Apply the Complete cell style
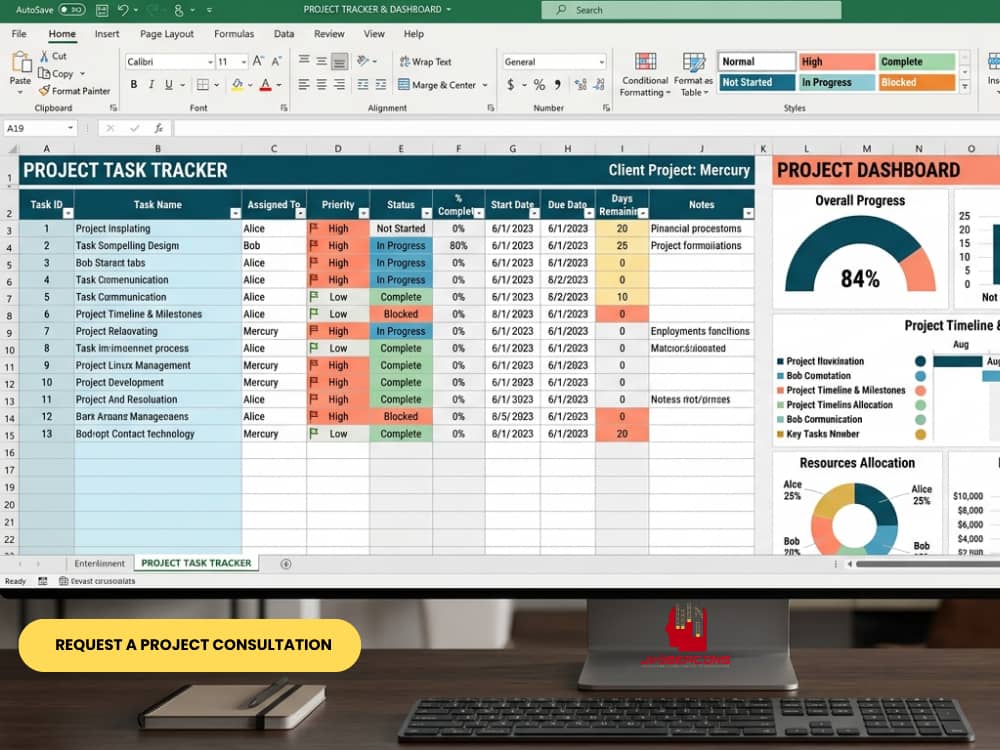Screen dimensions: 1000x750 point(916,61)
